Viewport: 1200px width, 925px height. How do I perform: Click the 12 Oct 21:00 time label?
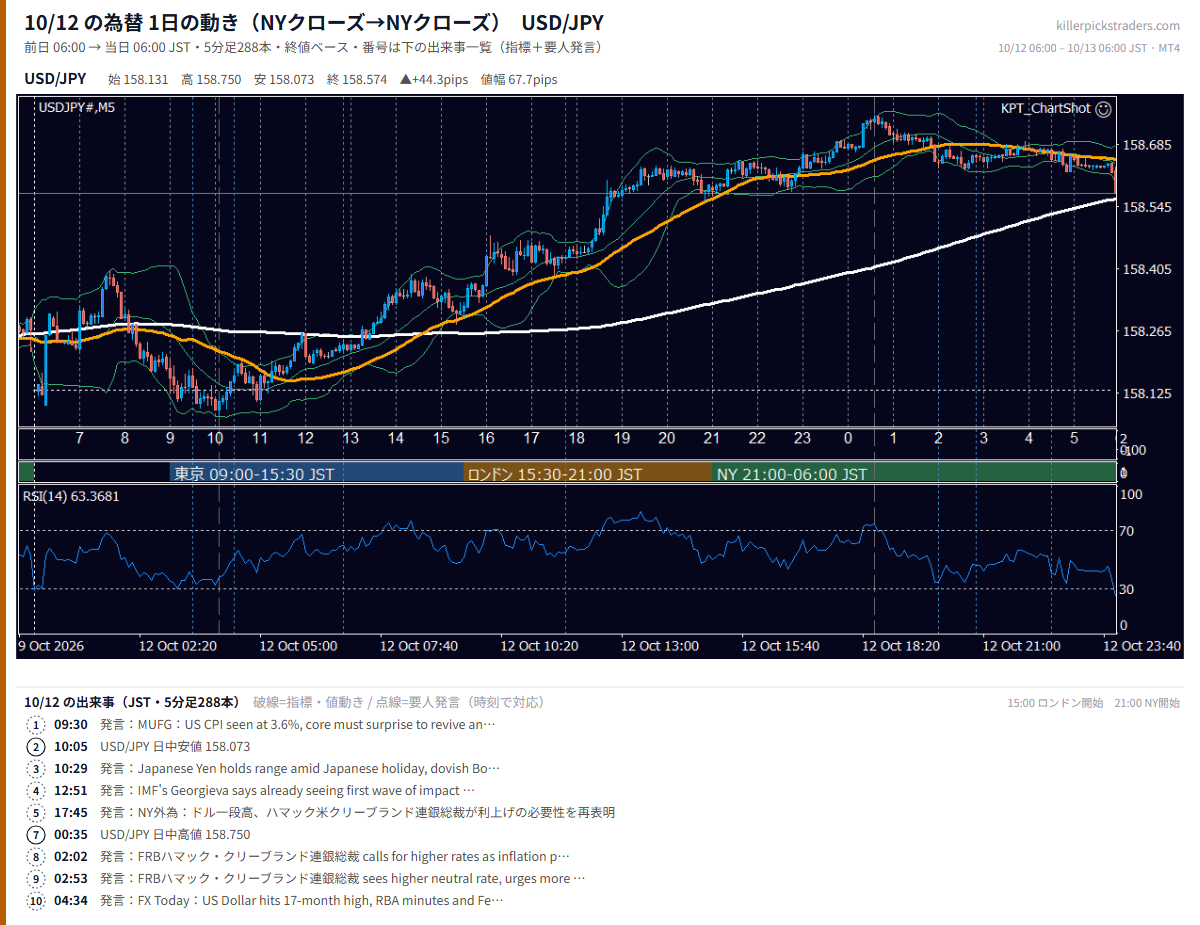[1021, 646]
